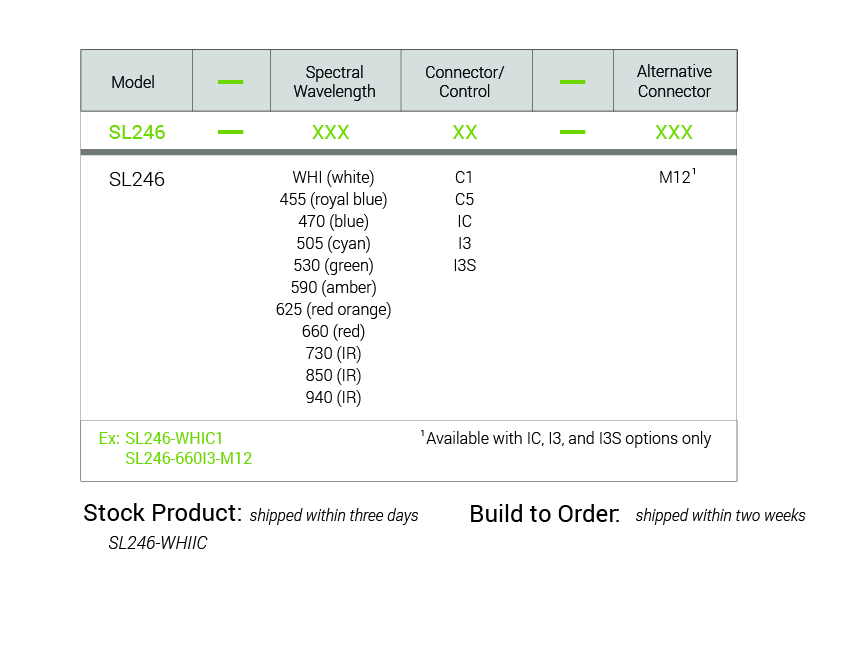Open the stock product SL246-WHIIC
Viewport: 854px width, 655px height.
coord(158,544)
